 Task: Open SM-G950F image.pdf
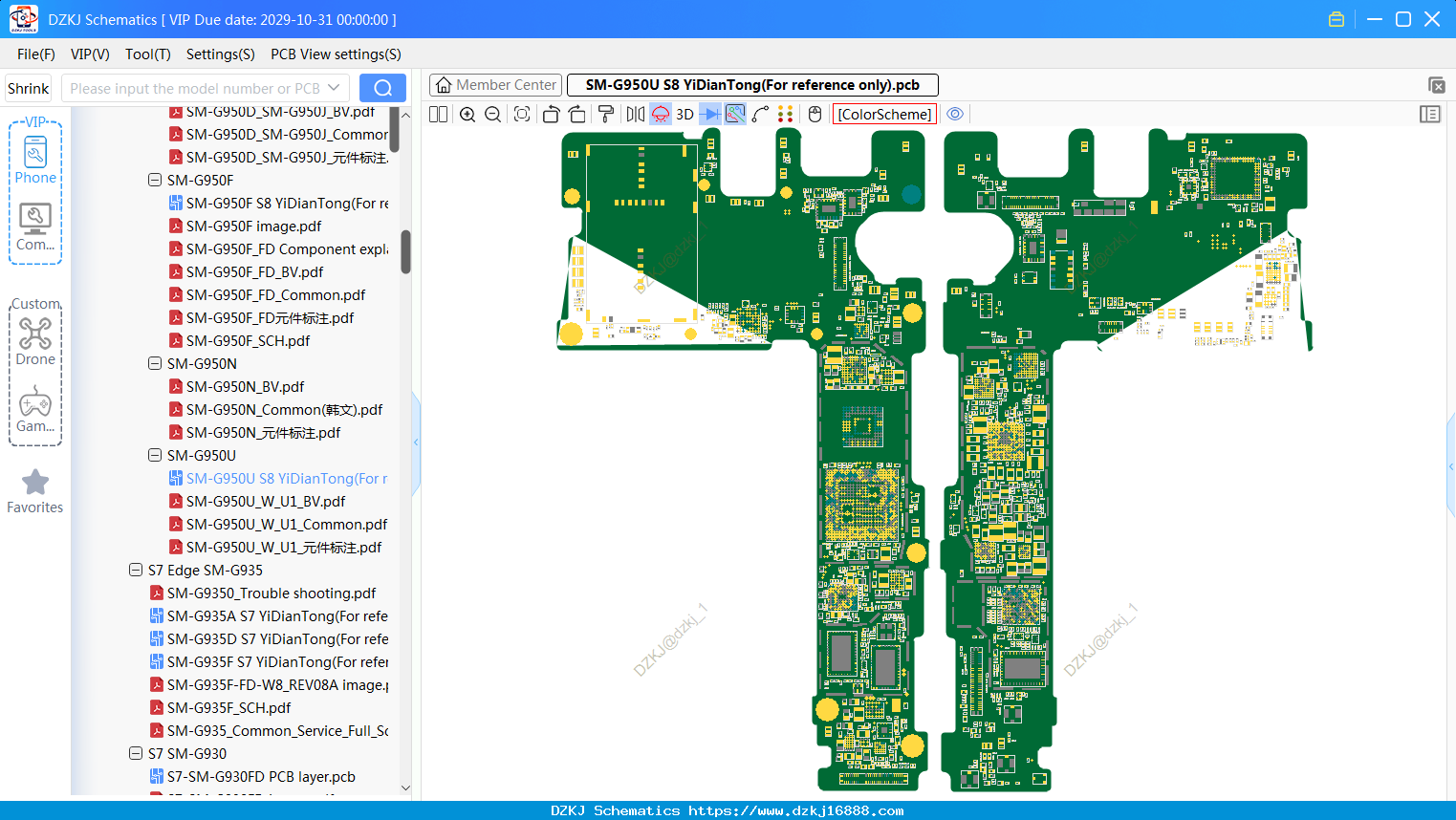(x=253, y=227)
